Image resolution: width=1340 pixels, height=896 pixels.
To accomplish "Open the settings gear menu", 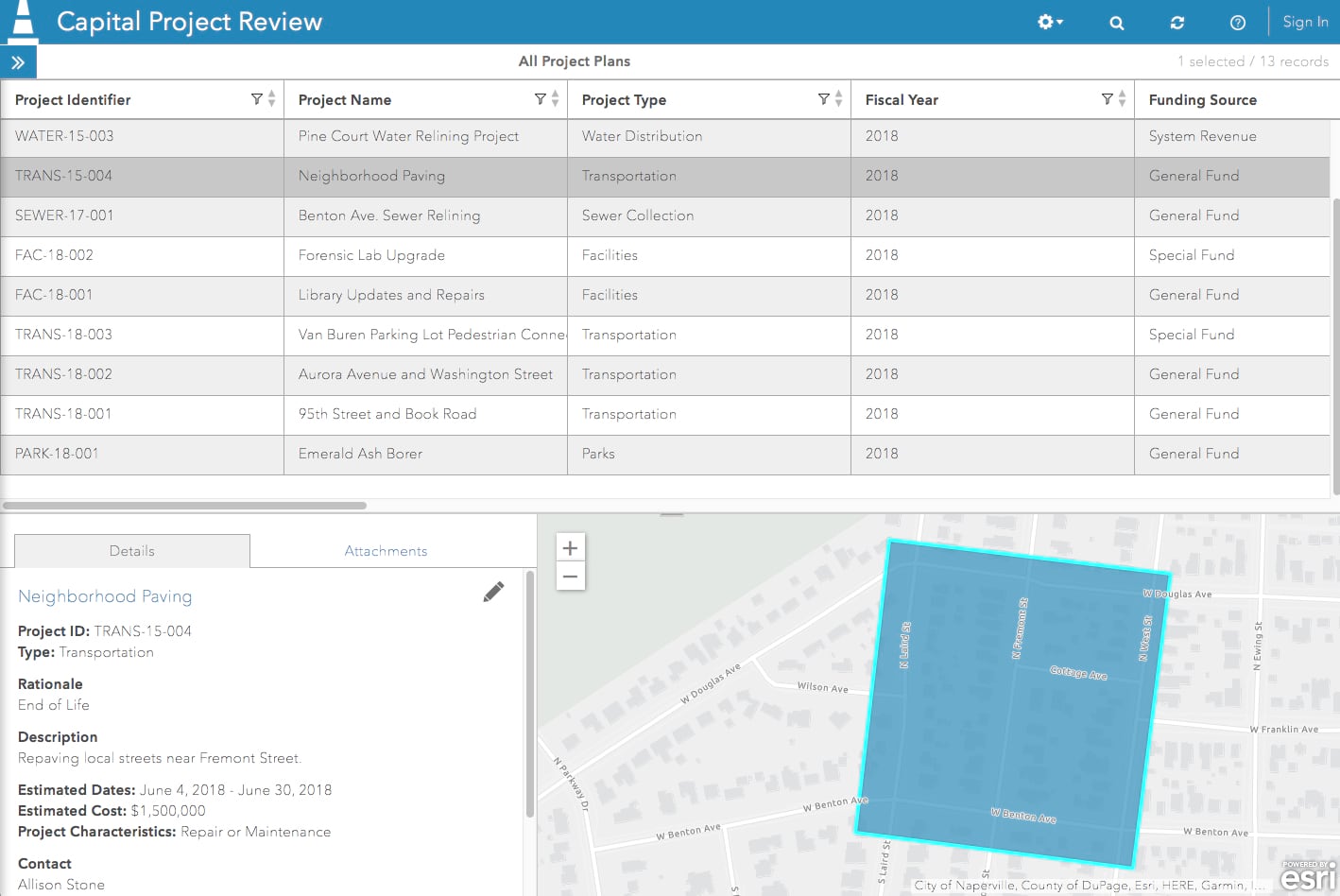I will [x=1049, y=22].
